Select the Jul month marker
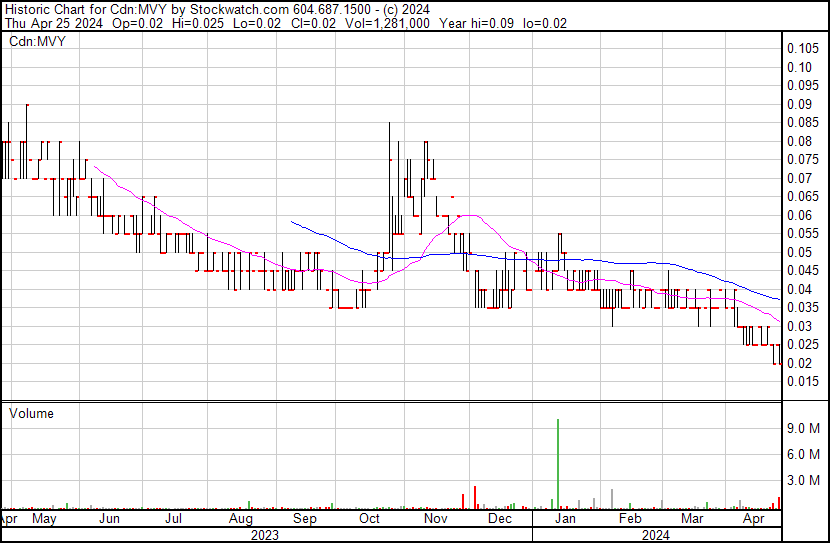 (x=173, y=519)
